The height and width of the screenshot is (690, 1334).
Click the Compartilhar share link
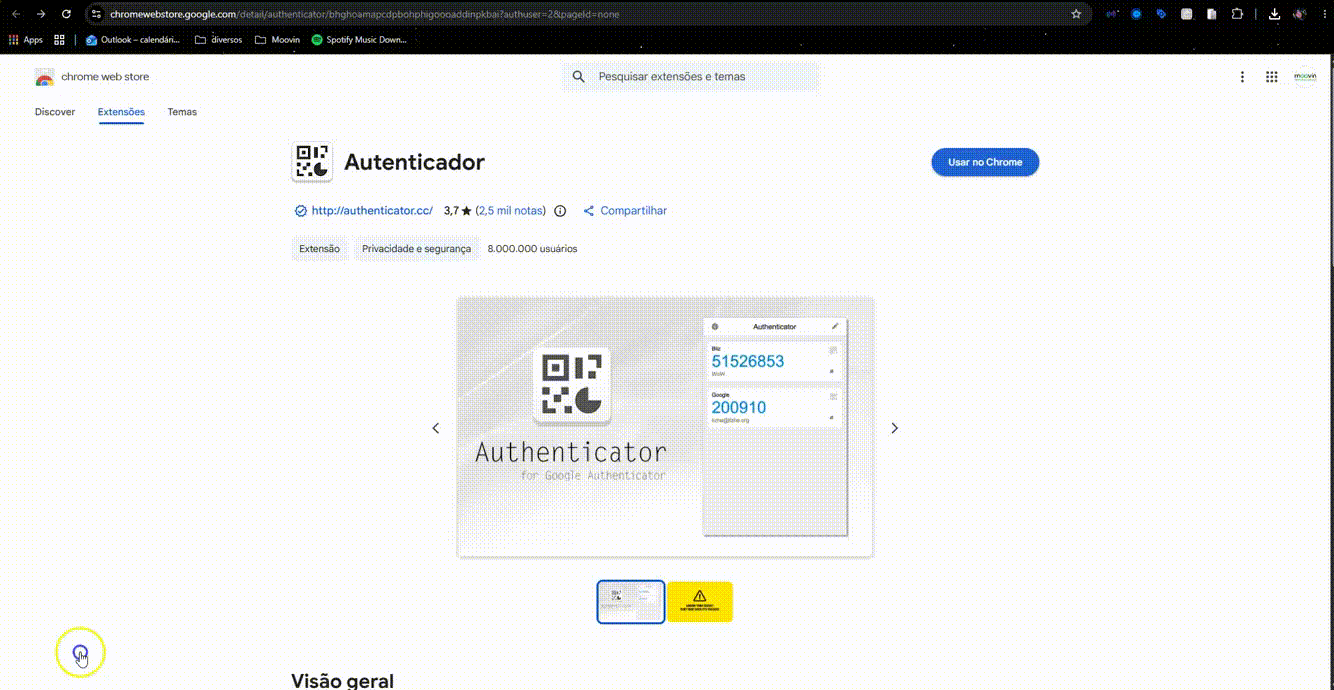625,211
